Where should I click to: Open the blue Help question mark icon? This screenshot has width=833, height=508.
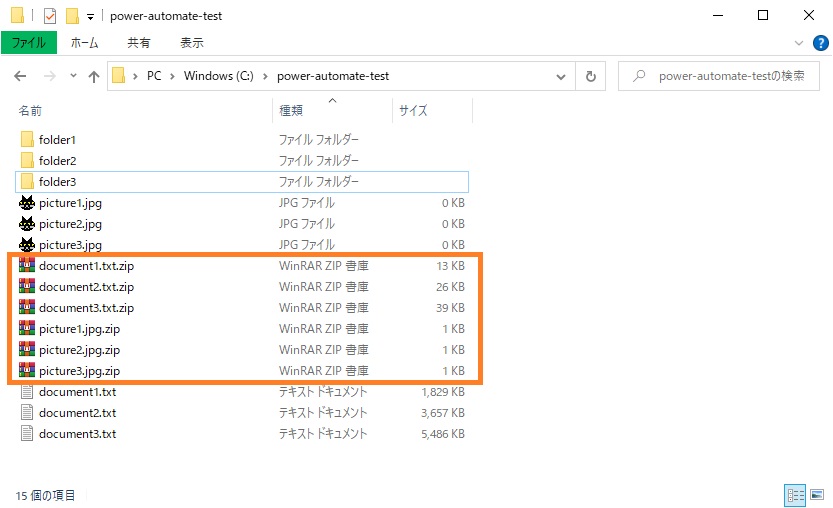[821, 43]
